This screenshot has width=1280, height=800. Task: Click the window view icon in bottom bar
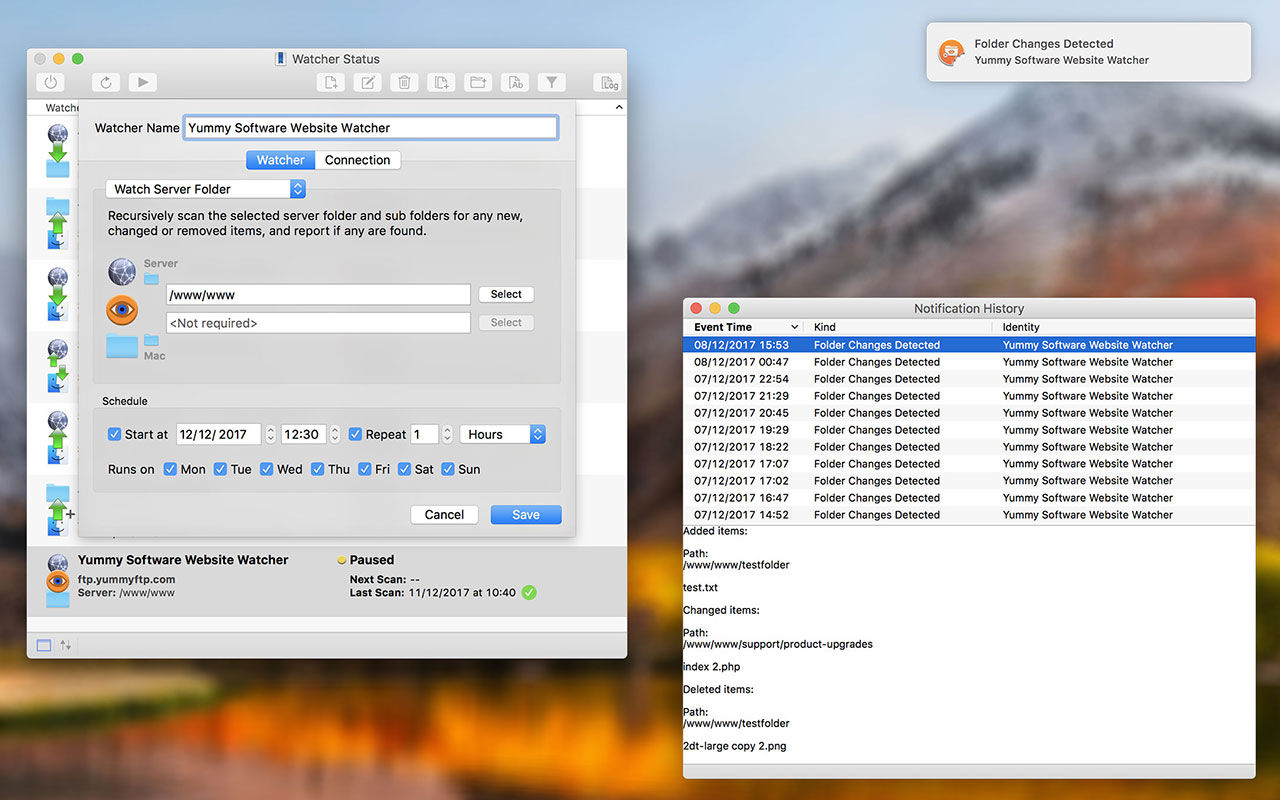[x=44, y=645]
